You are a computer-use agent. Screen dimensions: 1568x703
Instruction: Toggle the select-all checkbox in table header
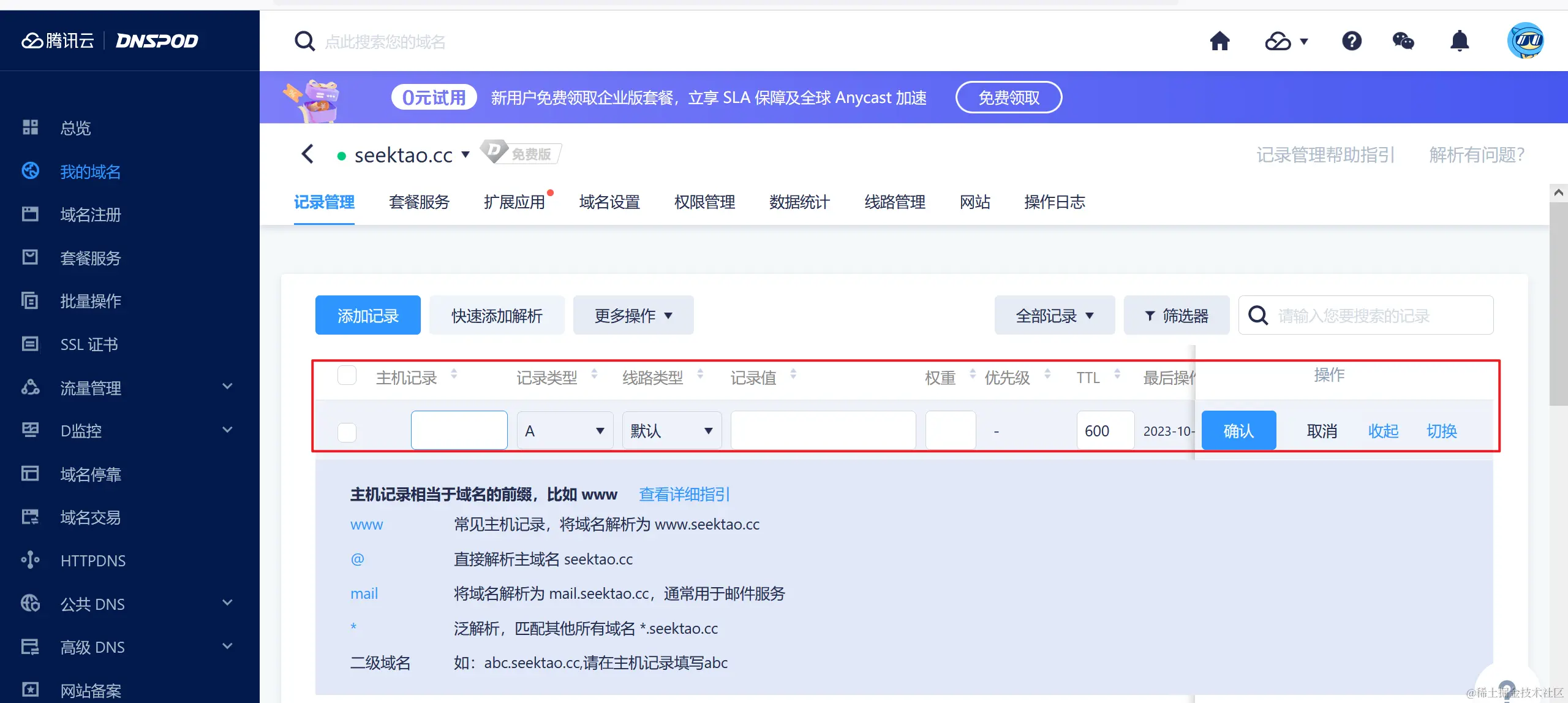pyautogui.click(x=347, y=375)
